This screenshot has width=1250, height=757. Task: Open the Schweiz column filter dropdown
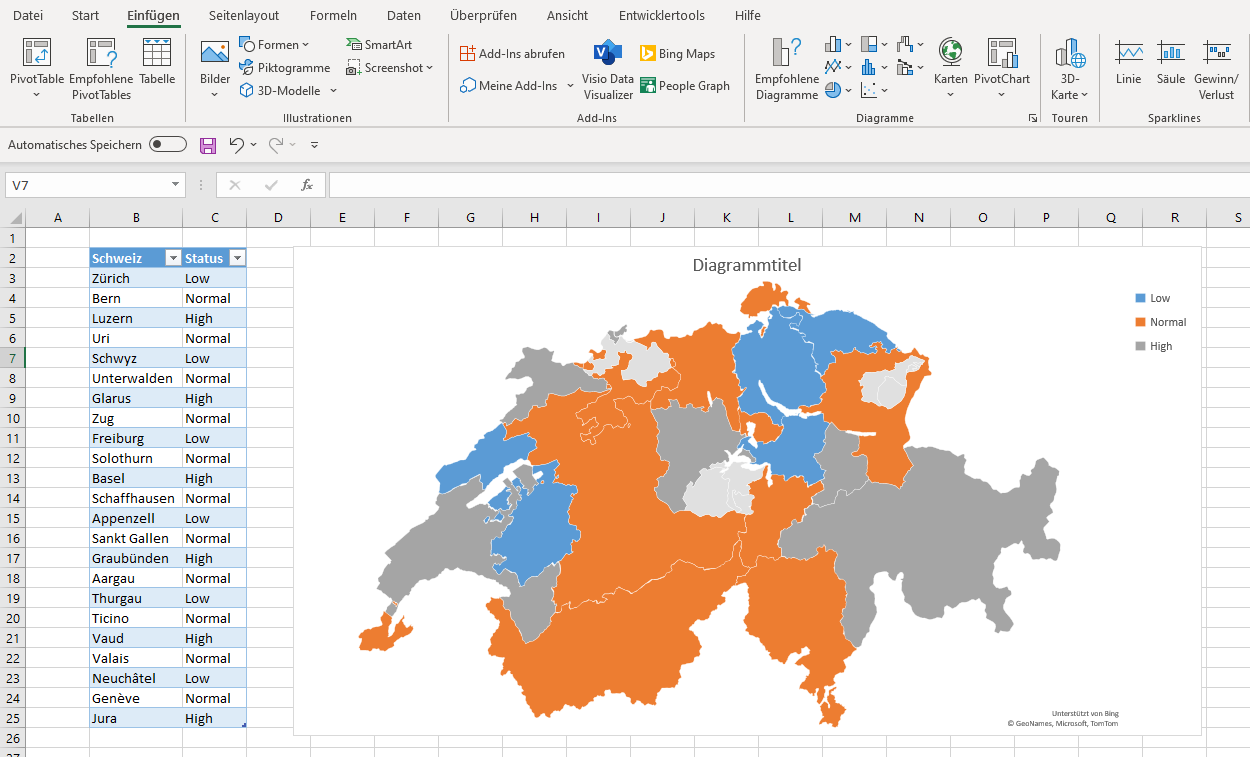tap(172, 257)
